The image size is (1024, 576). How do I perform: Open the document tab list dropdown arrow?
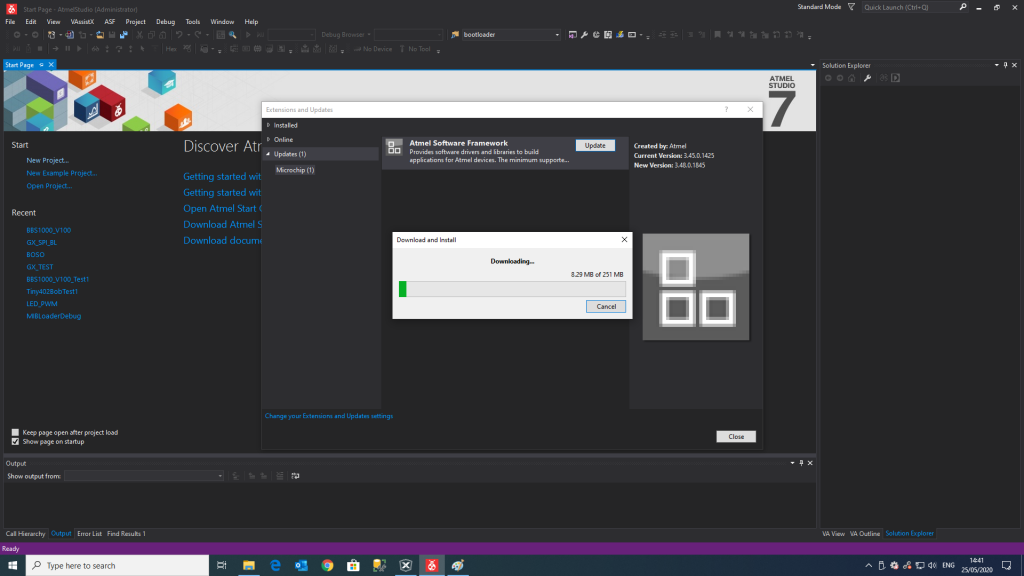812,65
